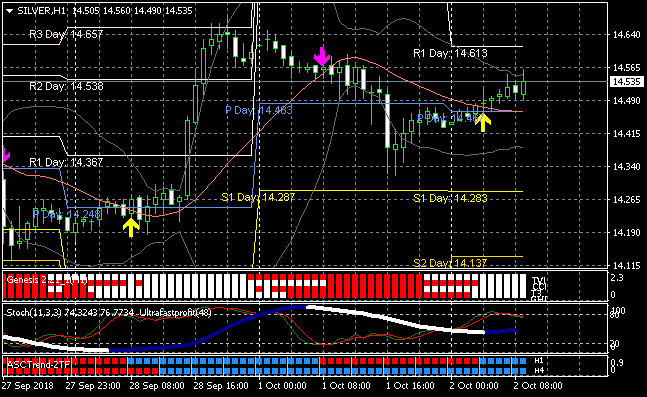Click the TVI row label in Genesis
This screenshot has height=397, width=647.
pos(538,280)
